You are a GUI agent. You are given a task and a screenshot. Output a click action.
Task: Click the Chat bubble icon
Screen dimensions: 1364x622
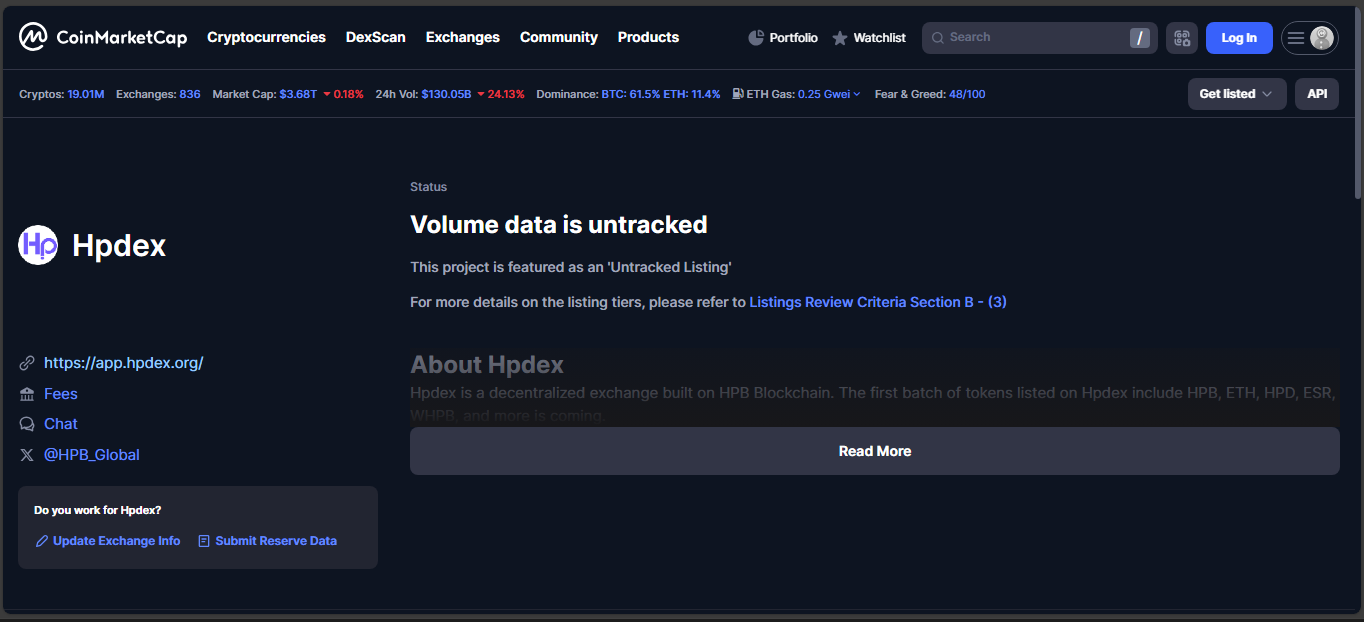tap(27, 424)
